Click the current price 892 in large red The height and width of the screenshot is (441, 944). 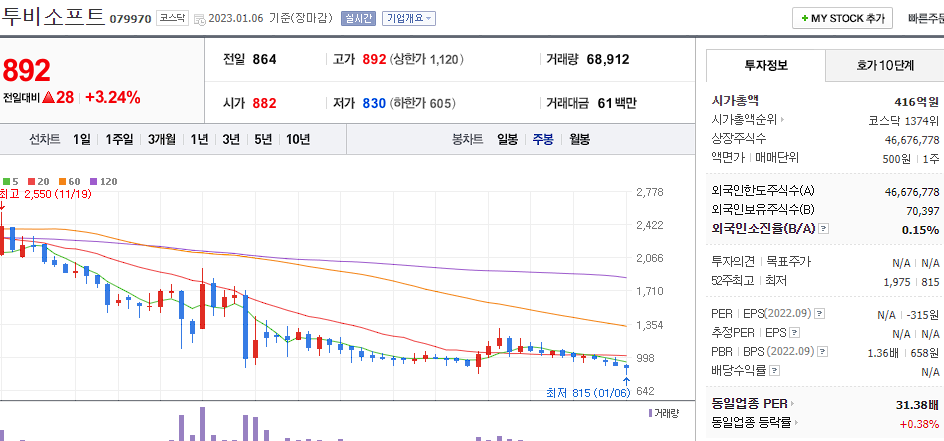[26, 71]
